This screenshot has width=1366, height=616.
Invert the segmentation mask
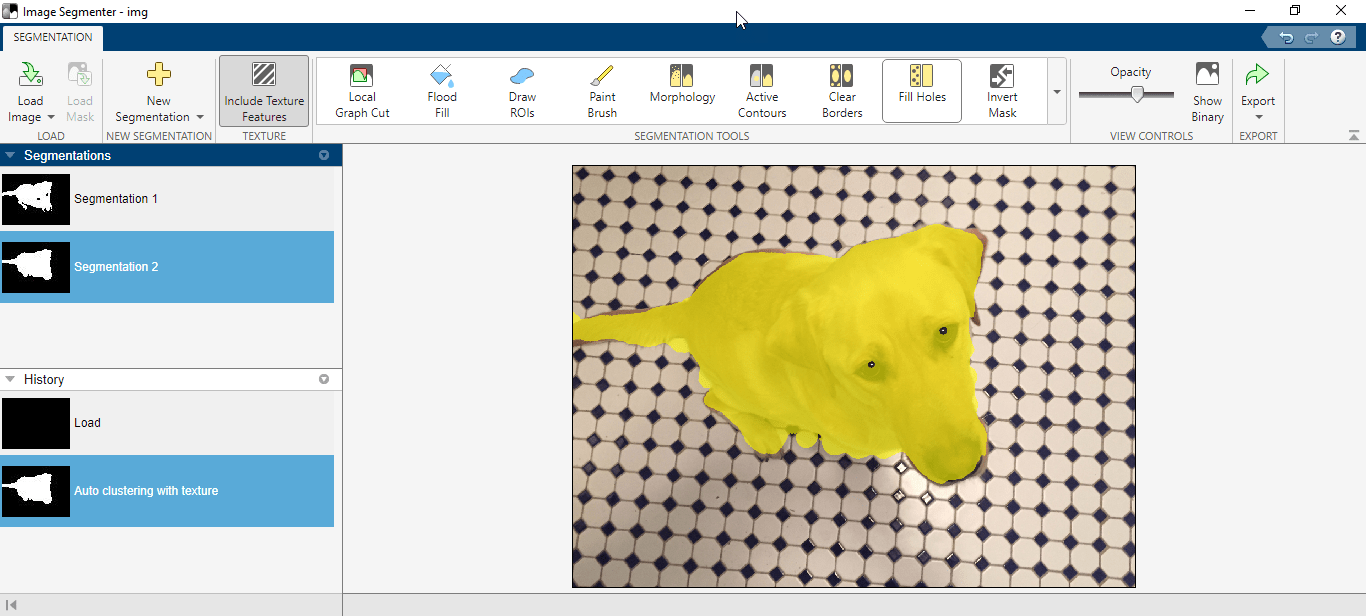click(x=1001, y=90)
